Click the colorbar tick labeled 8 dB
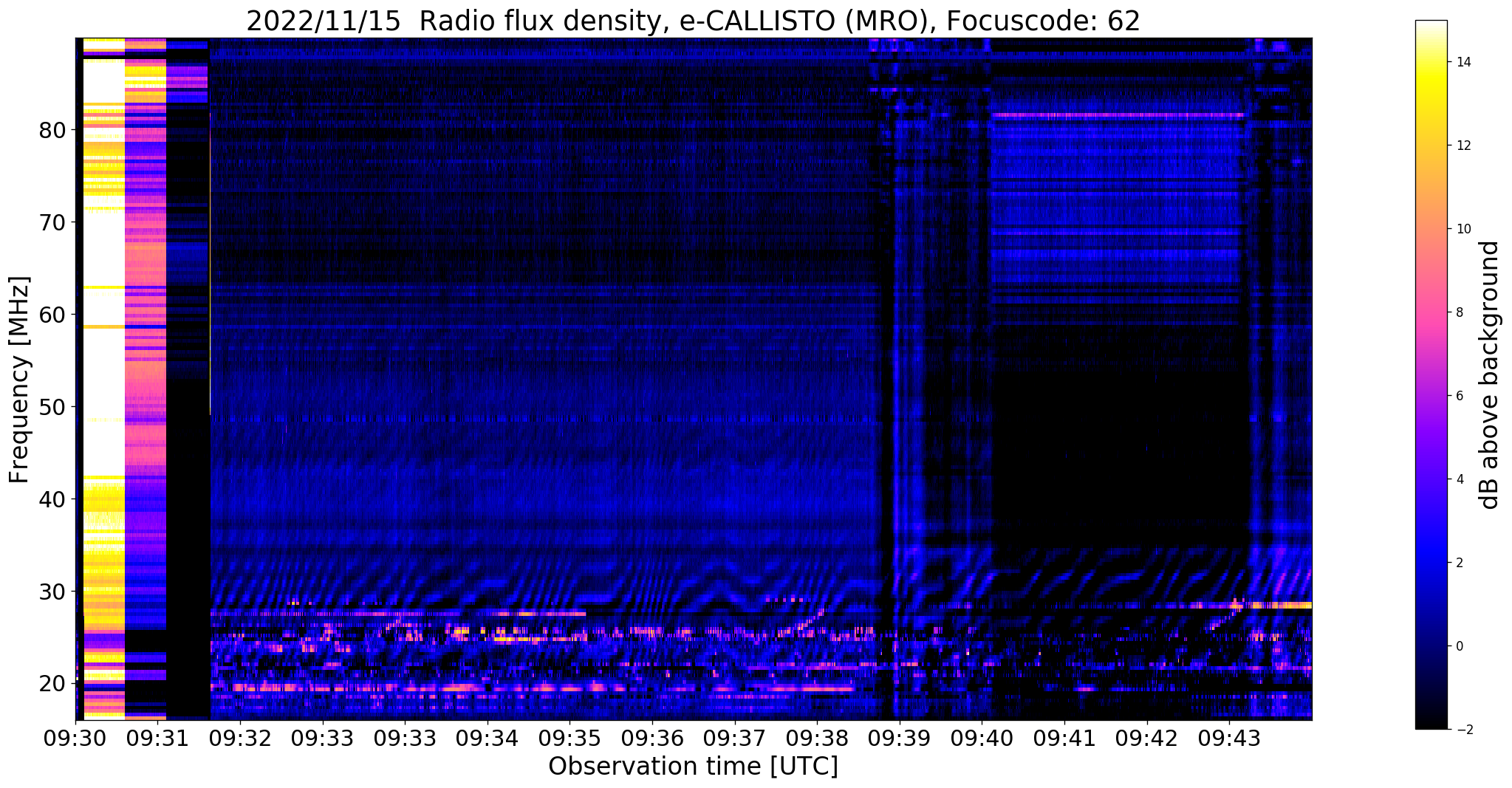Viewport: 1512px width, 788px height. pyautogui.click(x=1458, y=312)
